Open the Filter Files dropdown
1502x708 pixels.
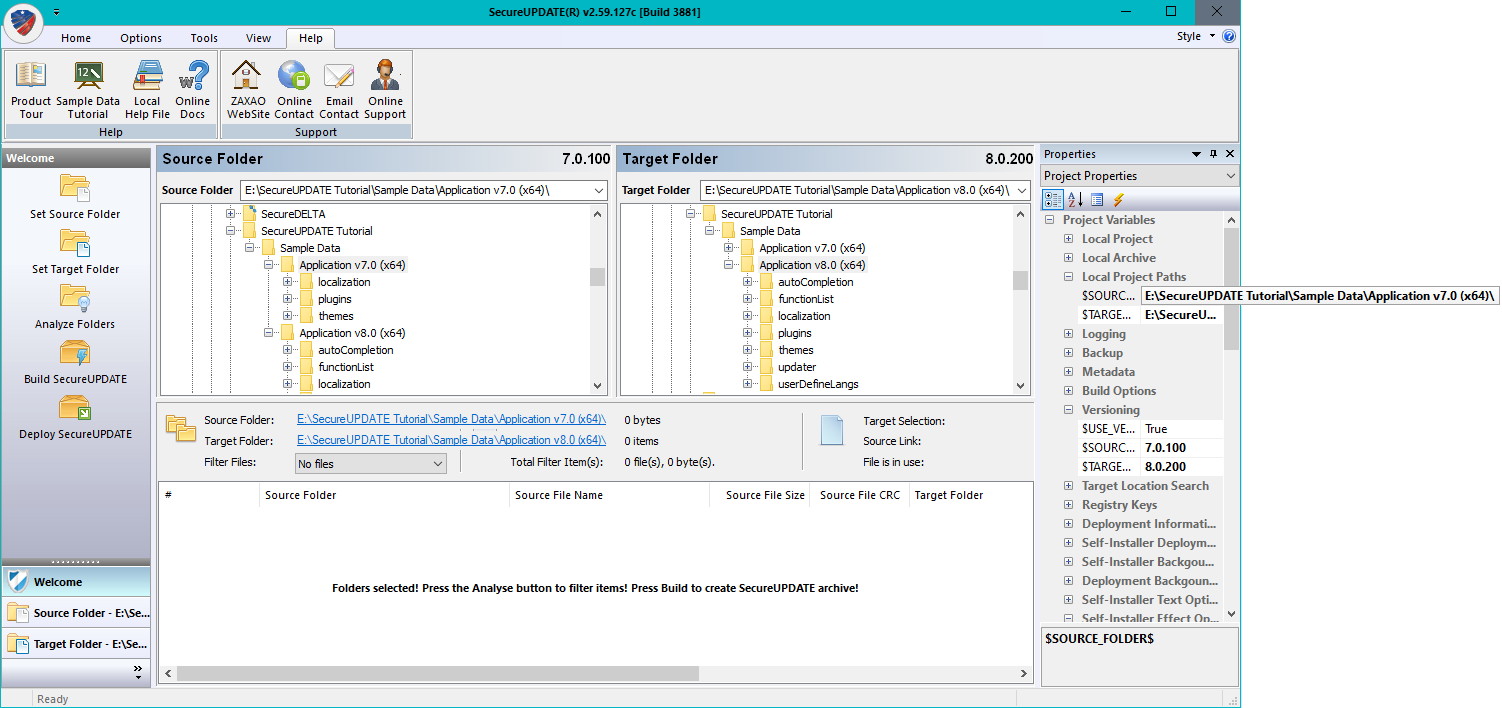tap(438, 463)
